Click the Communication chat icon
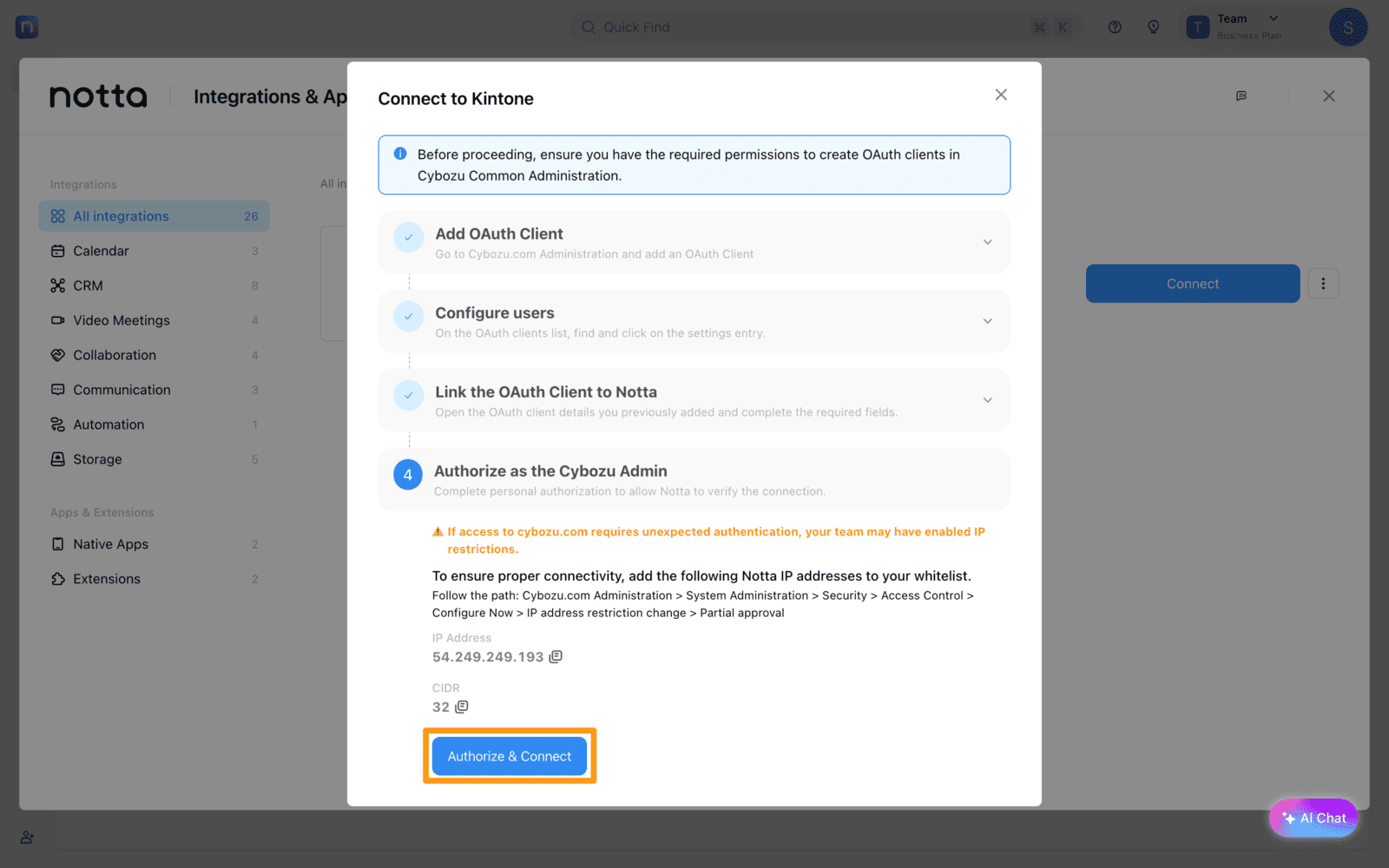The image size is (1389, 868). click(x=58, y=390)
